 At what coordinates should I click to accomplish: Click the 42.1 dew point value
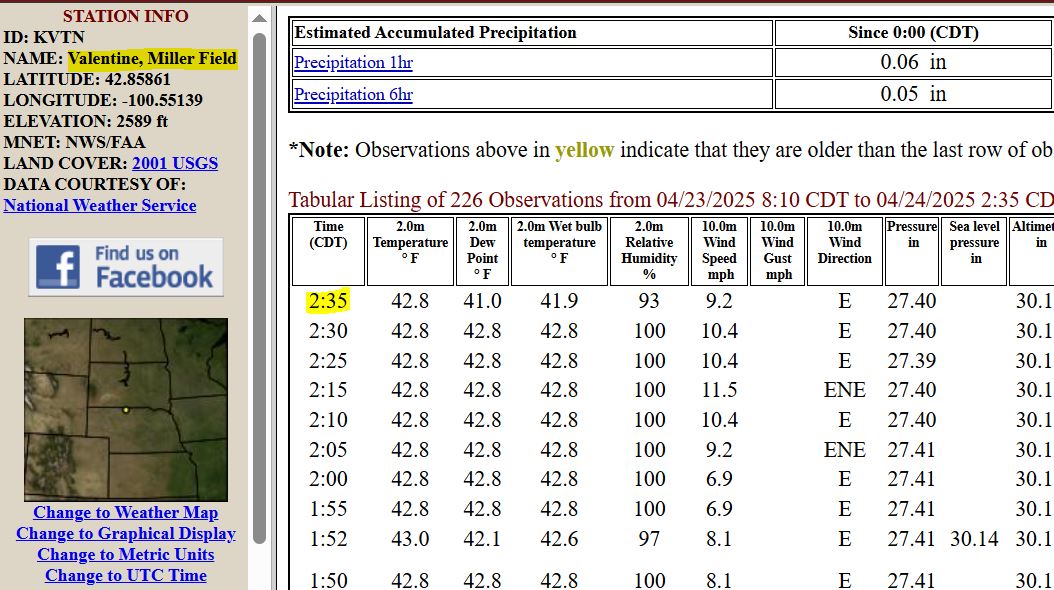click(482, 539)
